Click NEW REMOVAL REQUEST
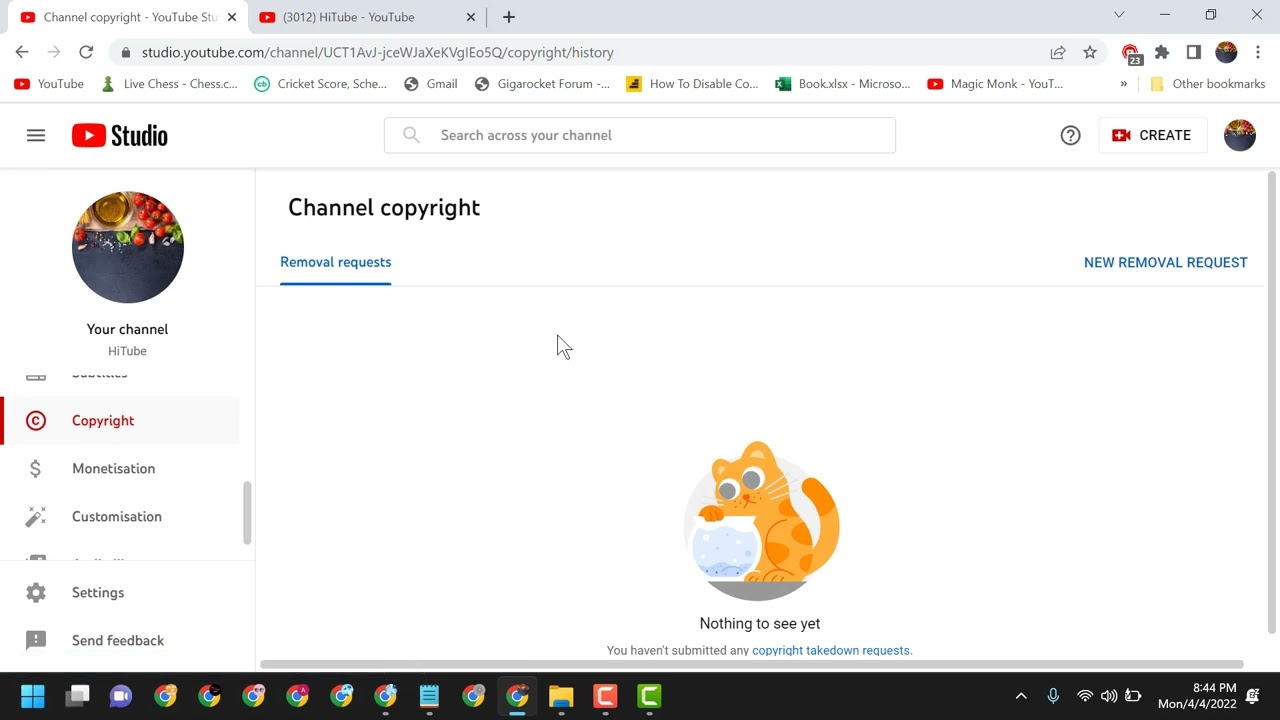Viewport: 1280px width, 720px height. click(1166, 262)
